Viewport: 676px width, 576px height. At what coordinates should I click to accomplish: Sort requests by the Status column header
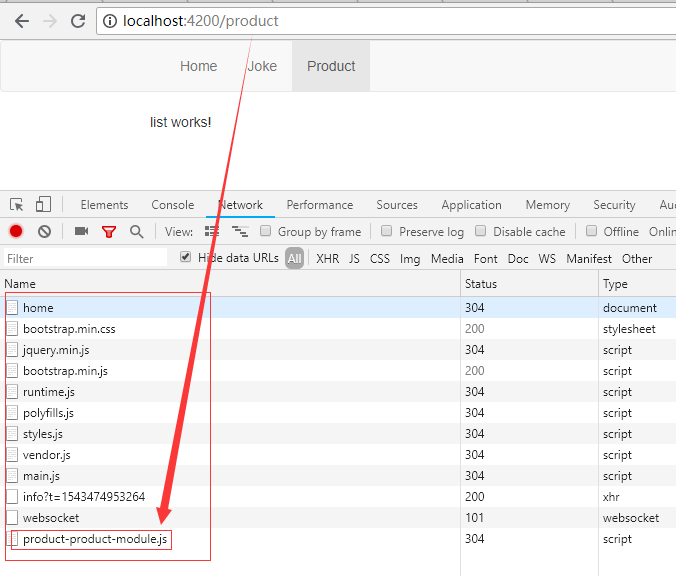coord(481,284)
